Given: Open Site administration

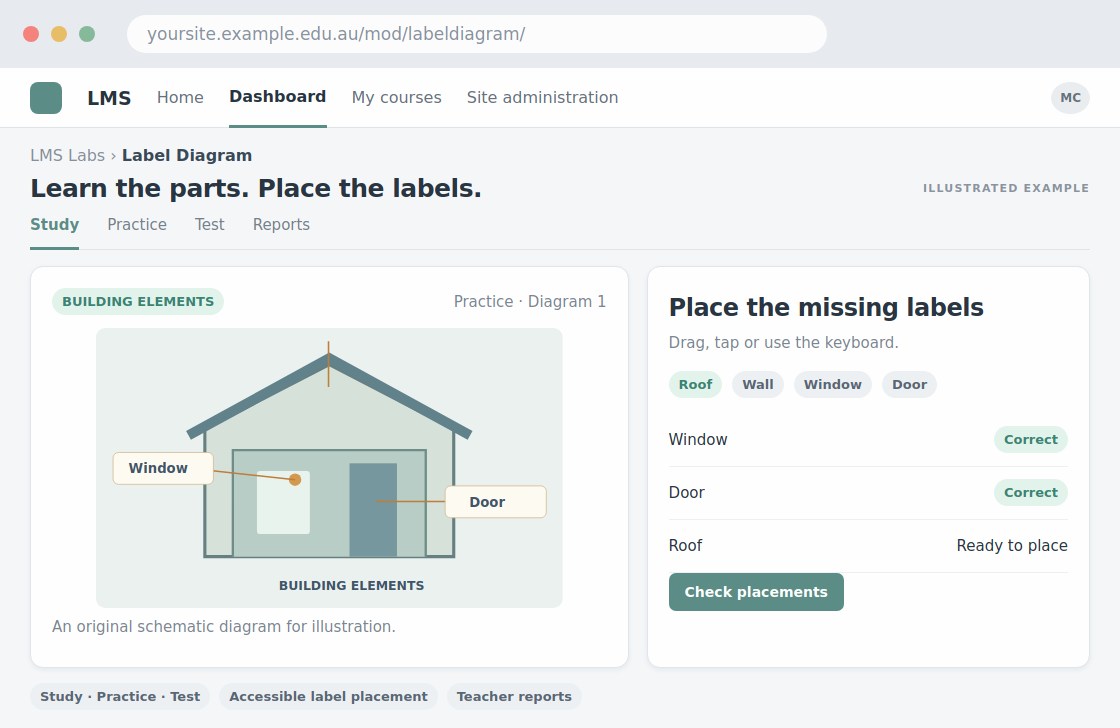Looking at the screenshot, I should [x=542, y=97].
